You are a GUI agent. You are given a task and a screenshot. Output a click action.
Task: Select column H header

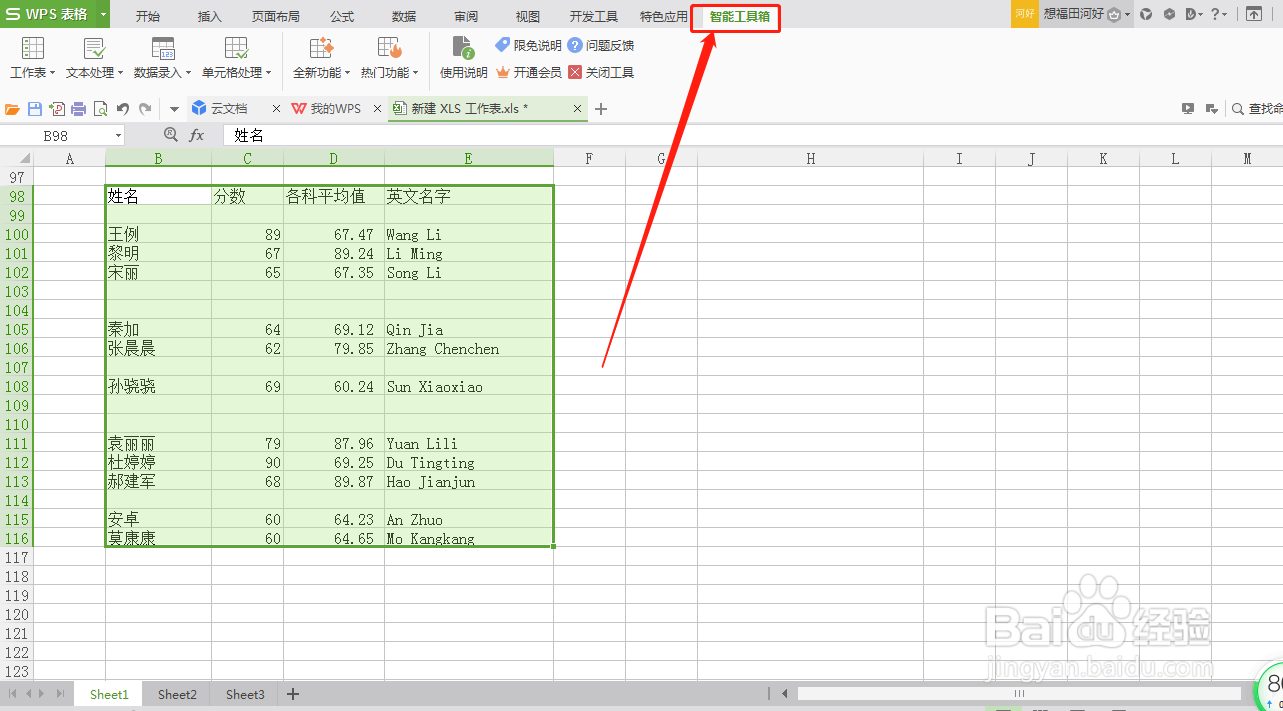pyautogui.click(x=810, y=158)
